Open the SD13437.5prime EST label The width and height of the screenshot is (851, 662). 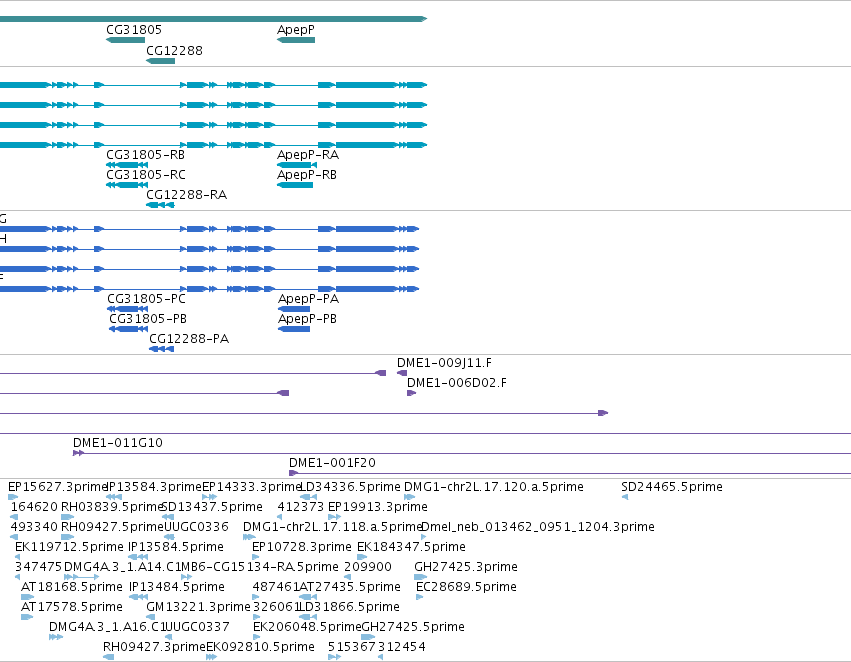point(213,507)
